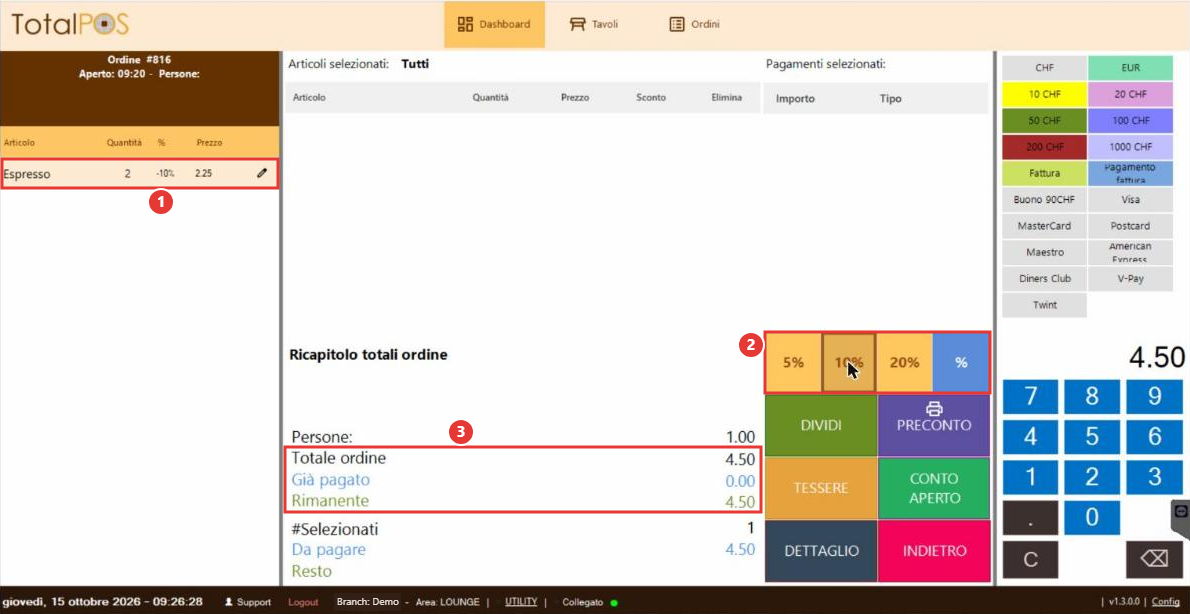Edit the Espresso item with pencil icon

[262, 173]
